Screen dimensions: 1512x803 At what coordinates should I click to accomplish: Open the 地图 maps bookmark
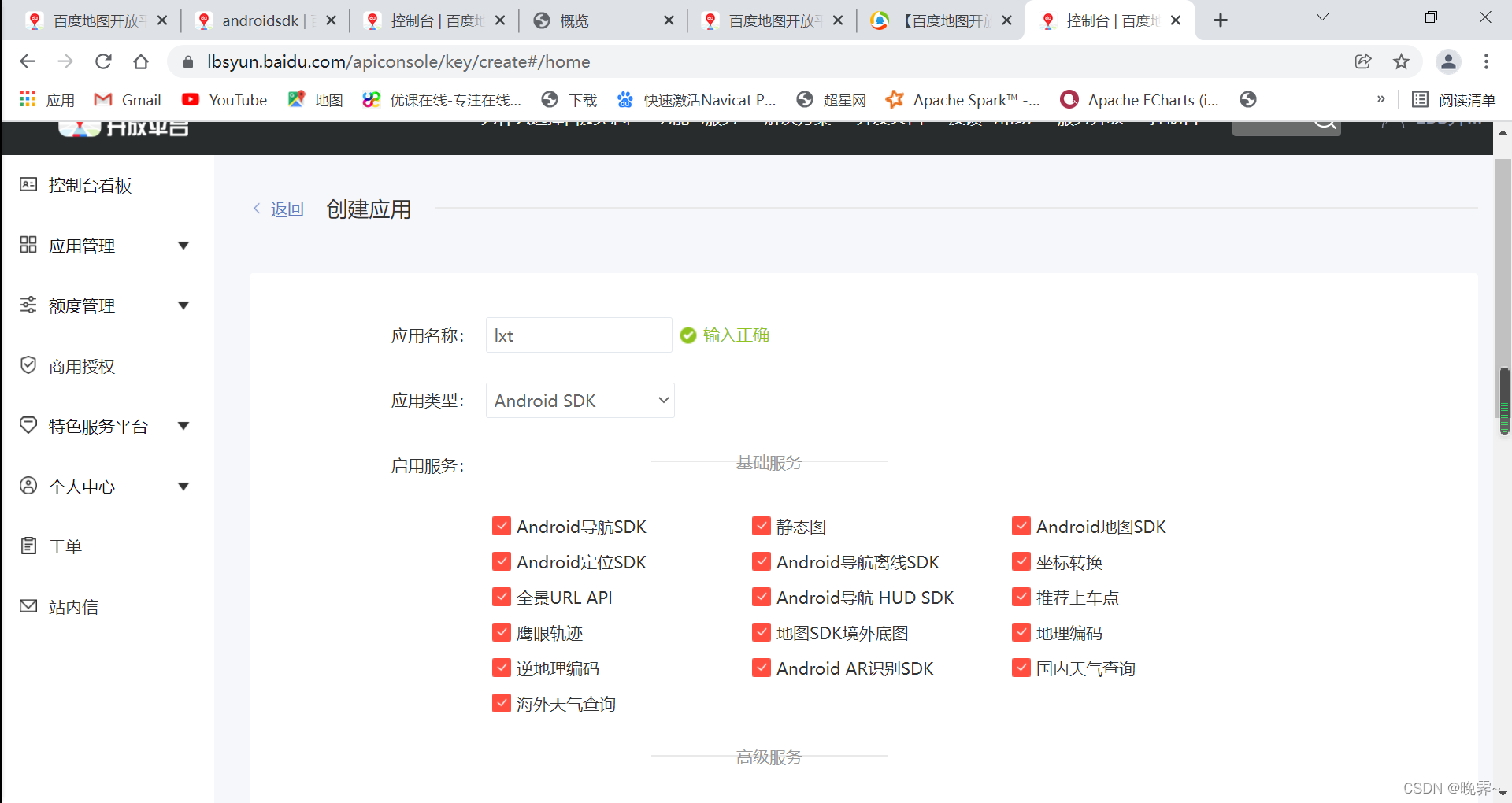click(315, 100)
